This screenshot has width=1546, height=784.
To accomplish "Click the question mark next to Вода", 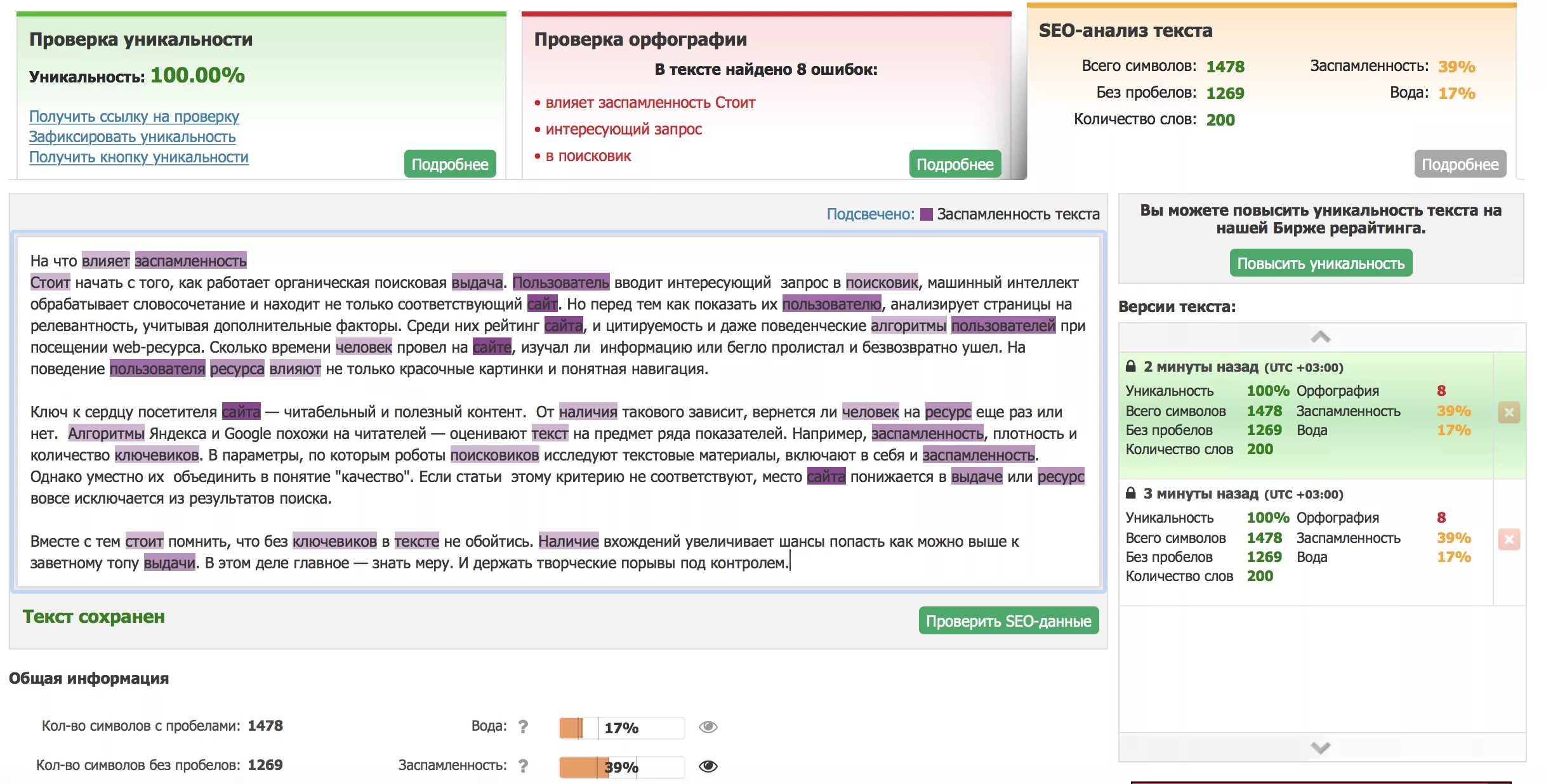I will click(x=523, y=727).
